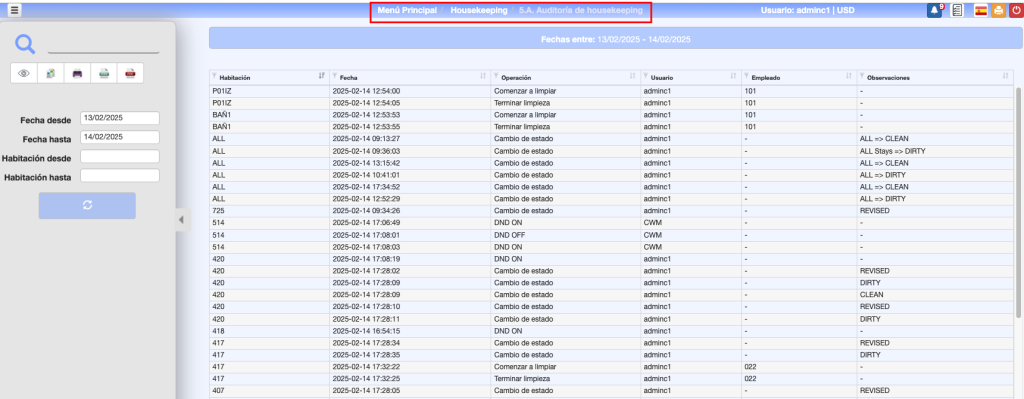Select the 417 row dated 2025-02-14 17:32:25
Screen dimensions: 1024x399
coord(611,378)
